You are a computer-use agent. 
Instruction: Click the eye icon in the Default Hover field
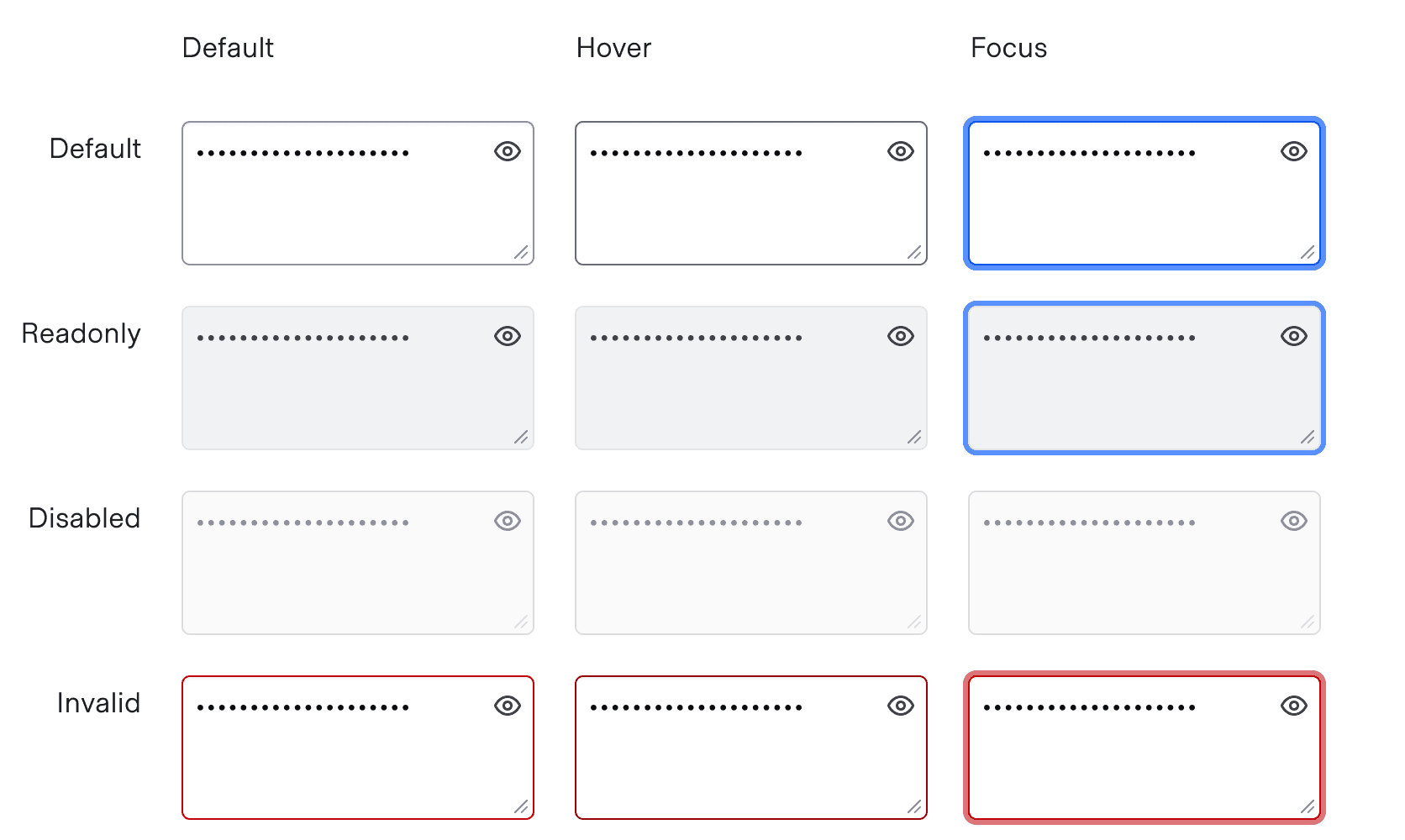tap(900, 151)
